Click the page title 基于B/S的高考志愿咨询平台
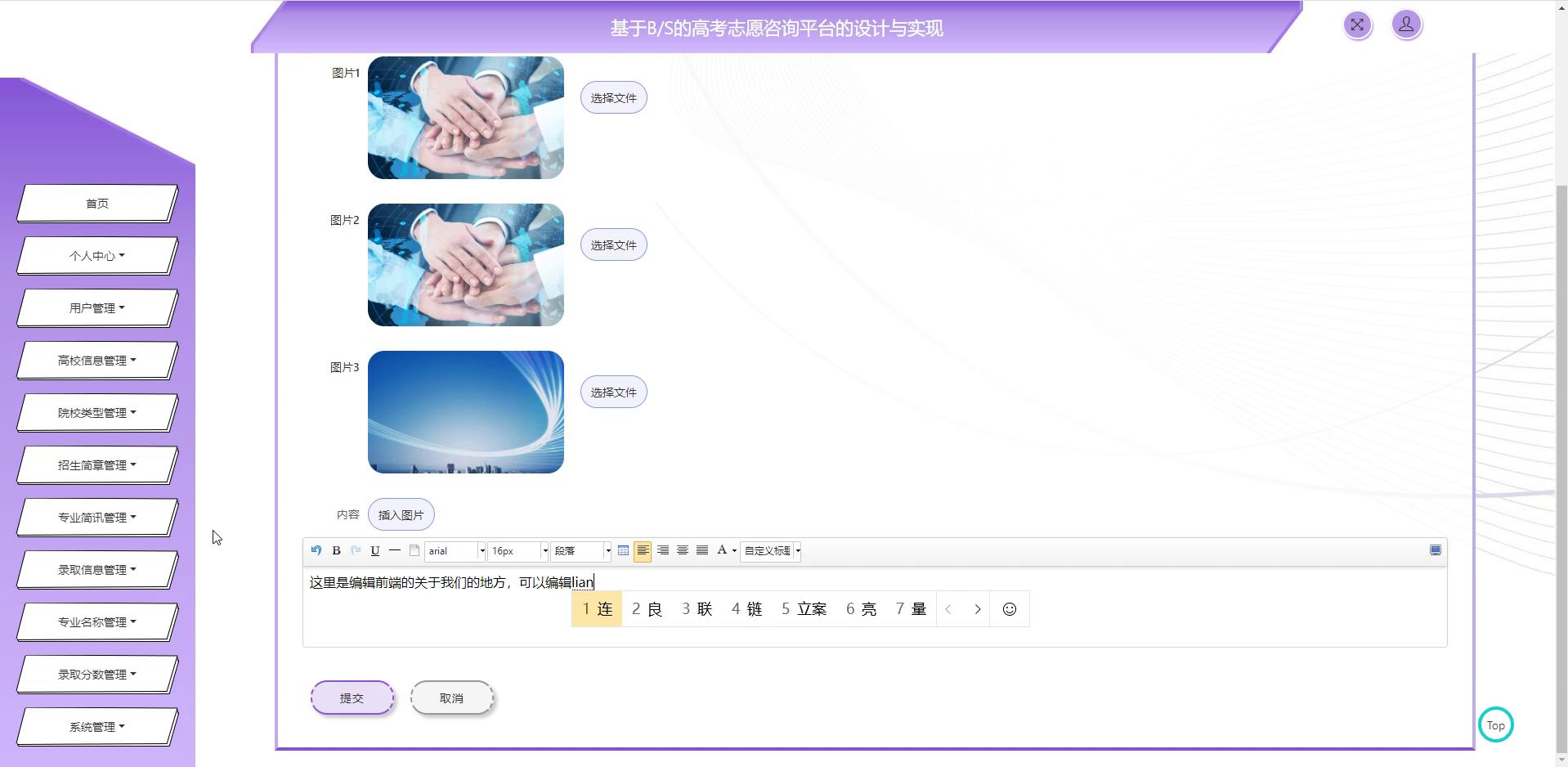The width and height of the screenshot is (1568, 767). click(777, 29)
